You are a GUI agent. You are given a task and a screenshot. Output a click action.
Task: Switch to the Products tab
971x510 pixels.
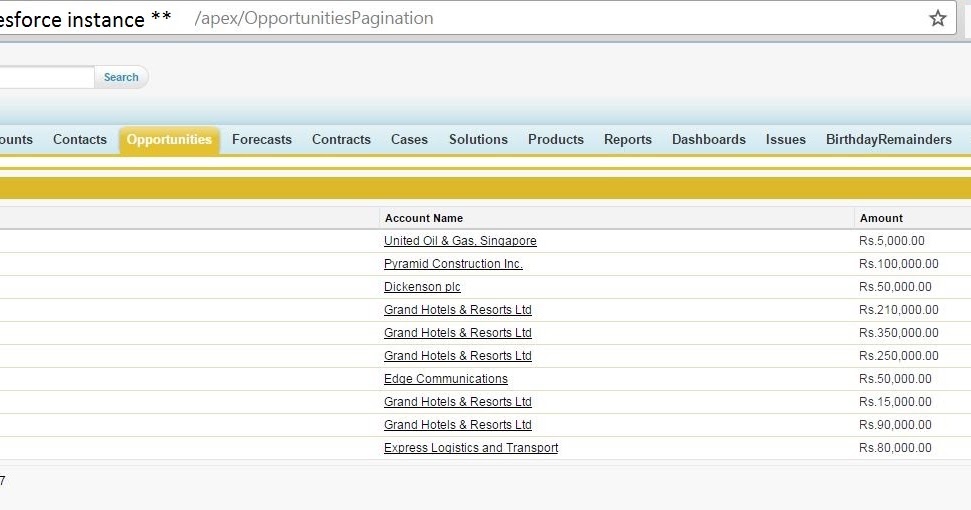point(556,139)
